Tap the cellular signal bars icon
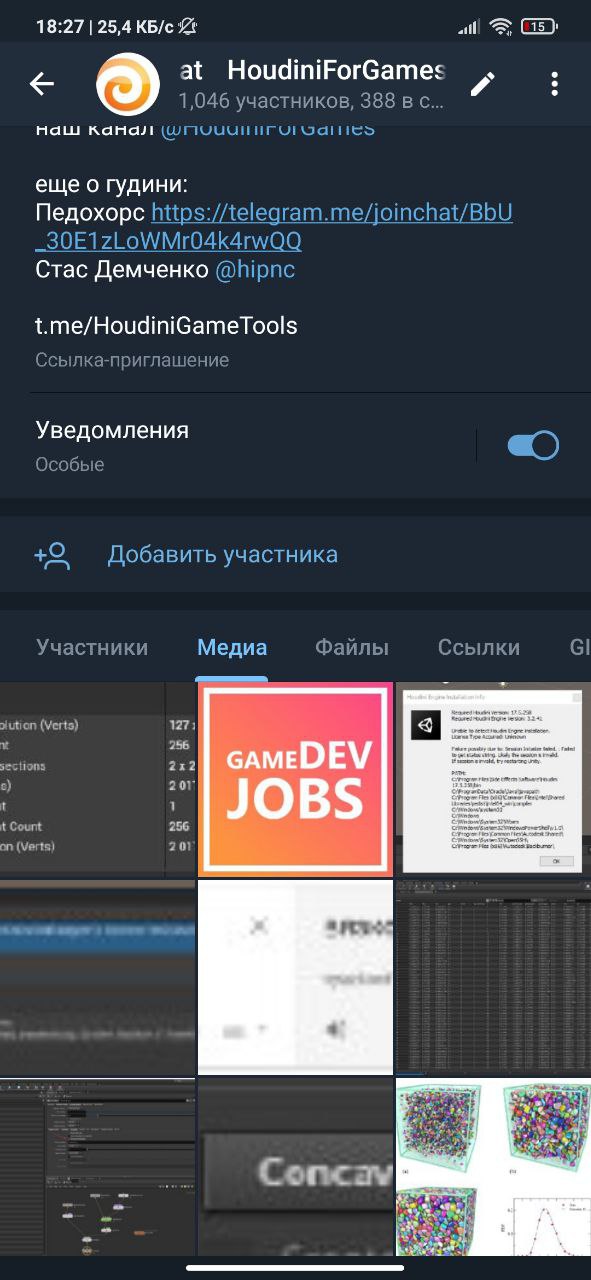591x1280 pixels. [469, 27]
